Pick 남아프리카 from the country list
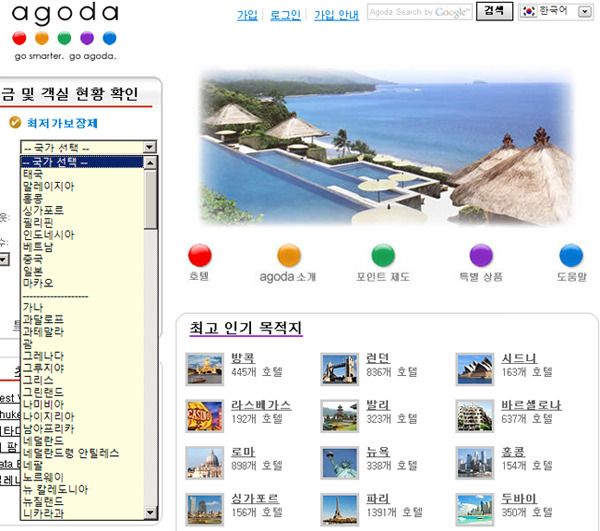Screen dimensions: 600x531 coord(82,428)
